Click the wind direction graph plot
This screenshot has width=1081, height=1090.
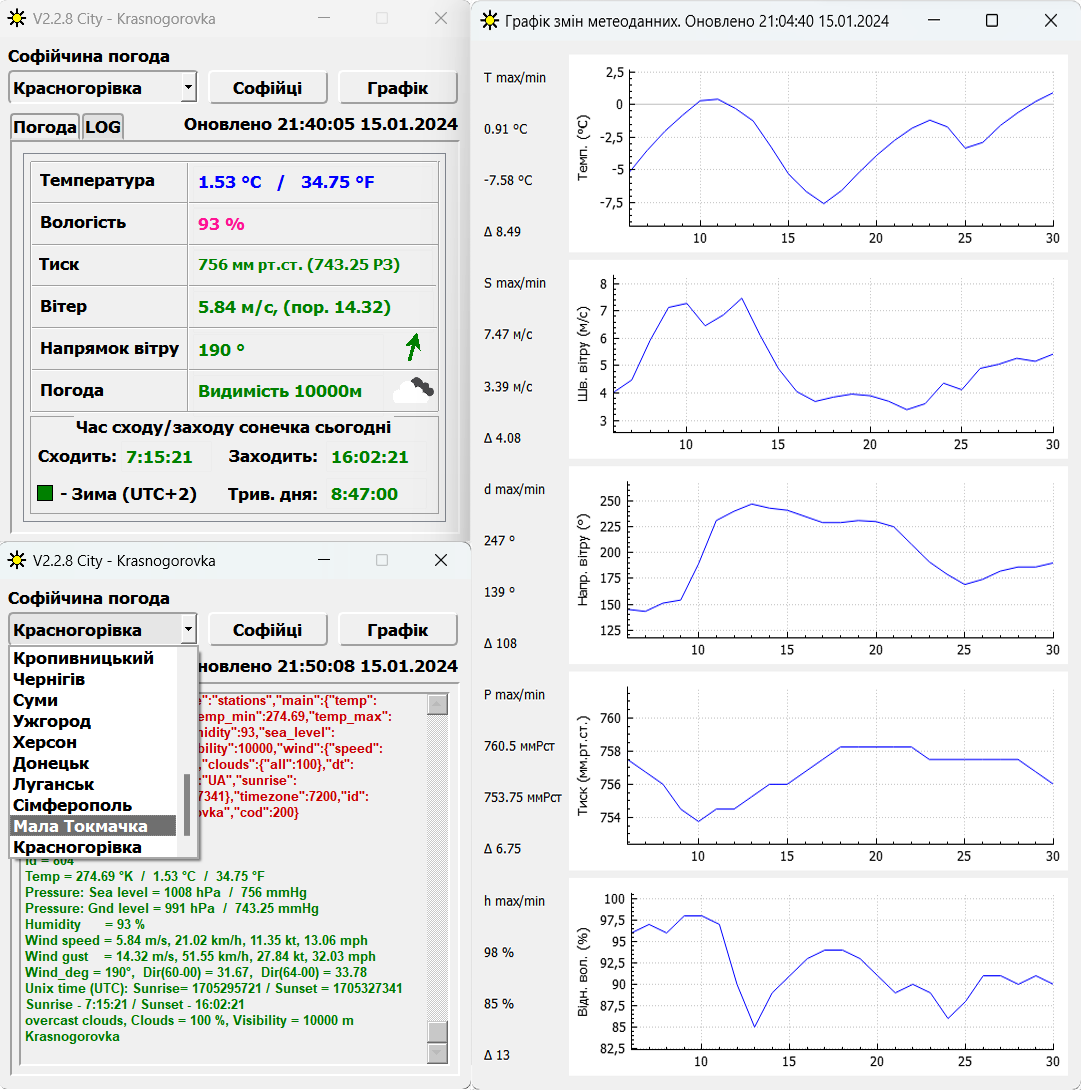click(x=841, y=560)
